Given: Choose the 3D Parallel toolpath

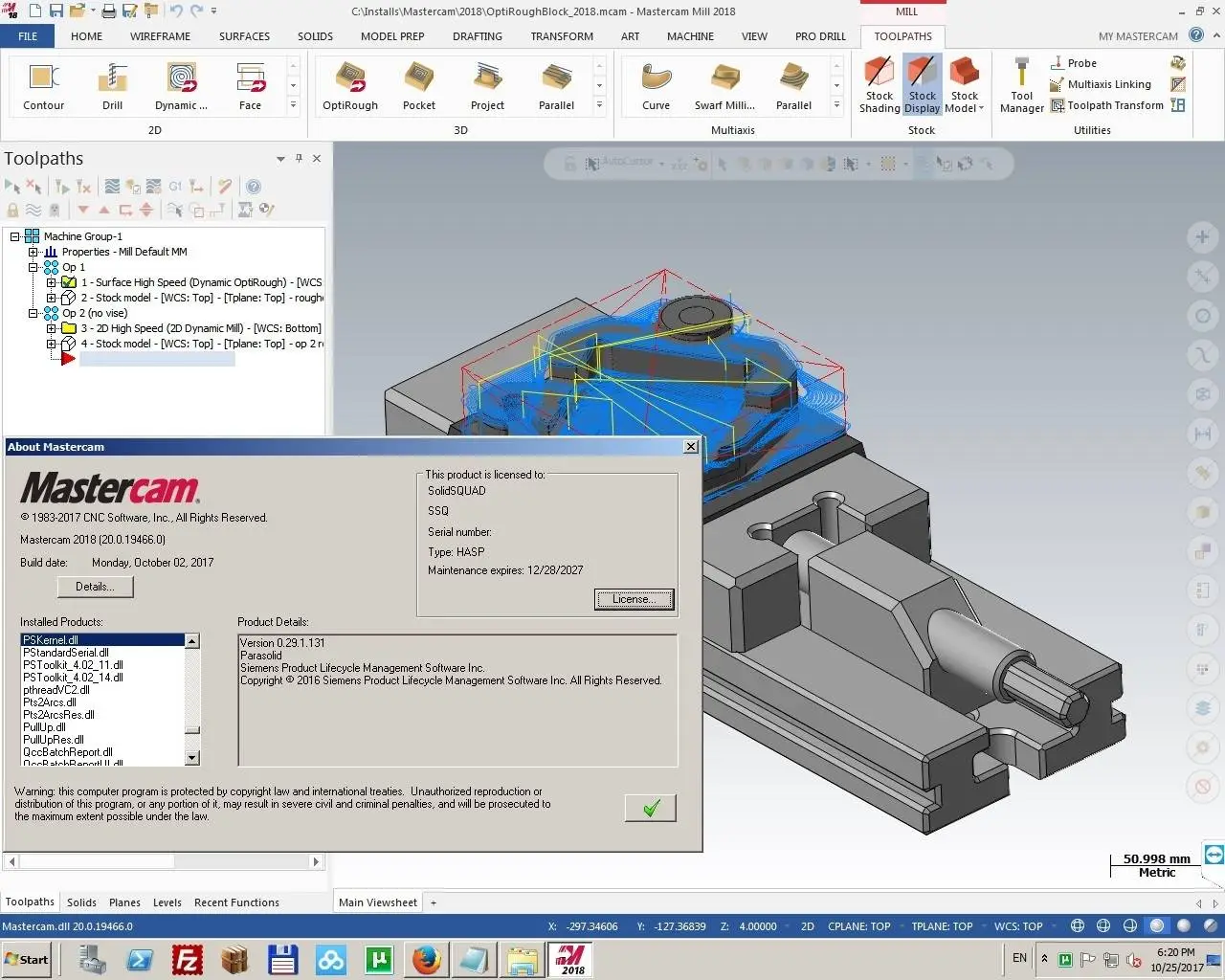Looking at the screenshot, I should (556, 87).
